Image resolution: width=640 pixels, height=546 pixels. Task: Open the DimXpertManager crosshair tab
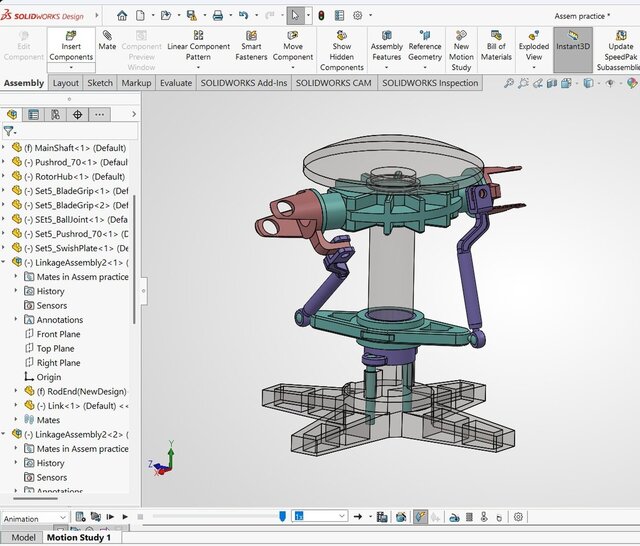coord(78,115)
